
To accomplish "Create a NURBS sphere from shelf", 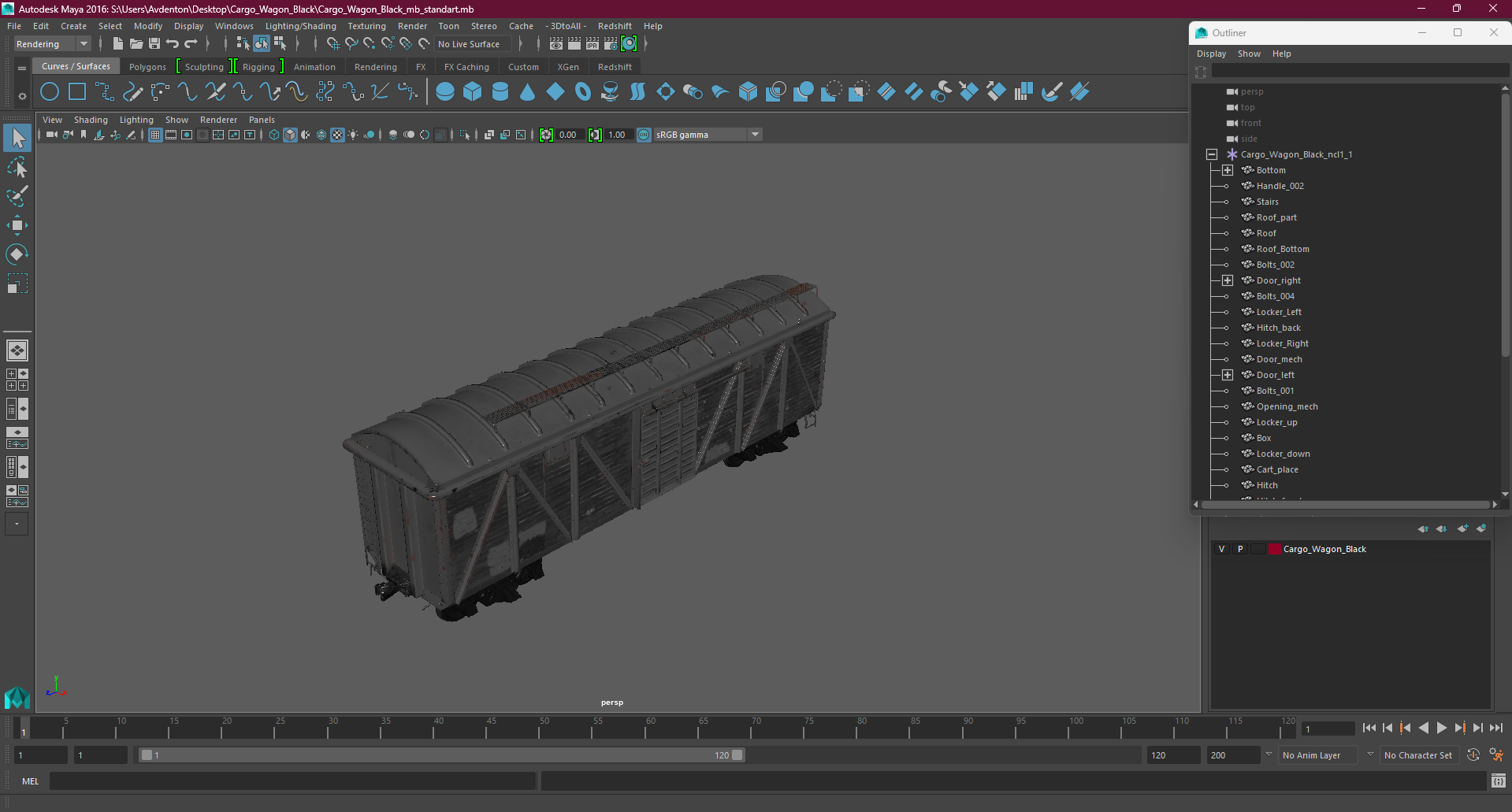I will (x=445, y=92).
